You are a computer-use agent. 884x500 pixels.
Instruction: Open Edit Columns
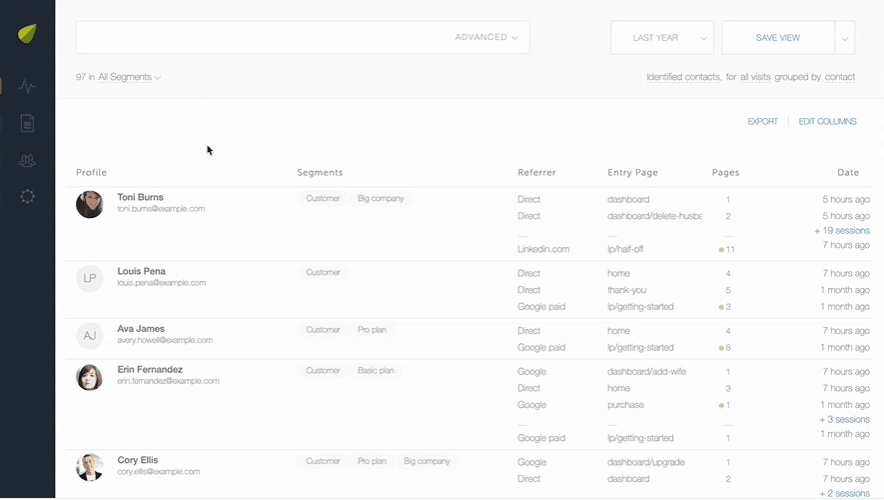click(x=827, y=122)
